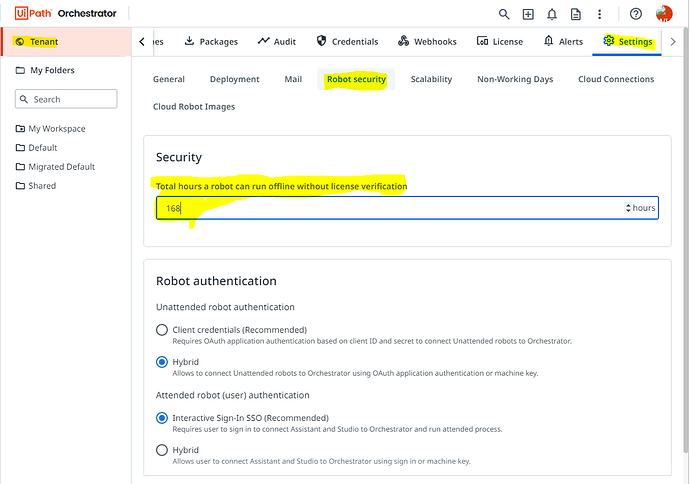The height and width of the screenshot is (484, 690).
Task: Click the My Folders folder icon
Action: (20, 70)
